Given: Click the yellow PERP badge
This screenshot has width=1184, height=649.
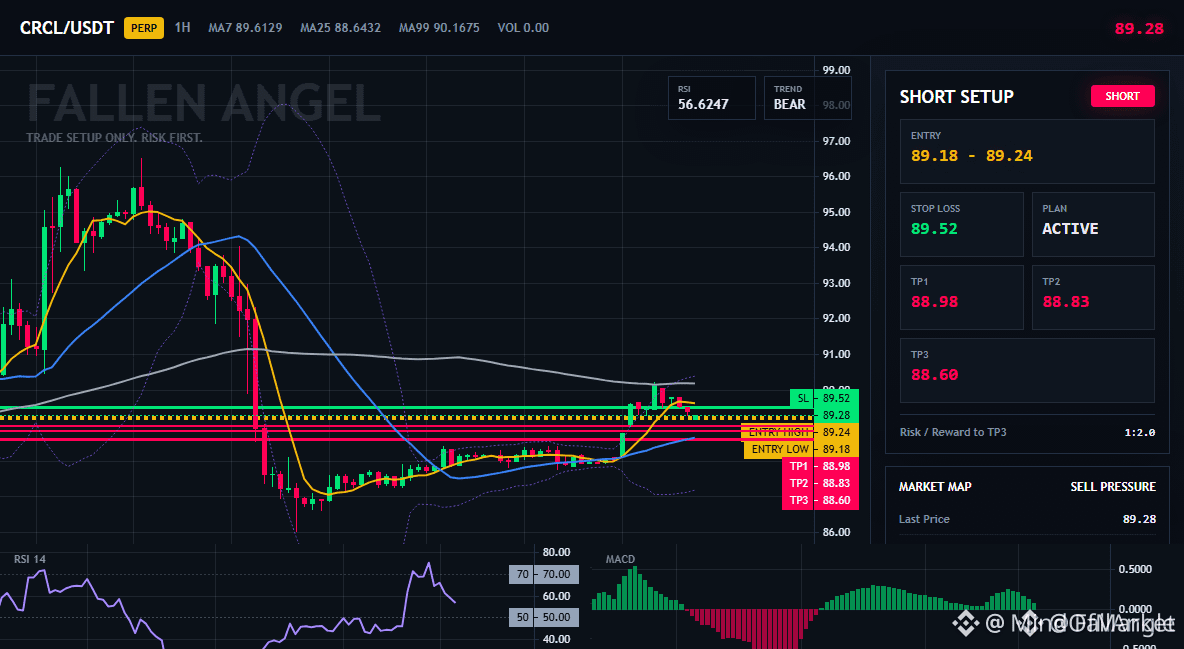Looking at the screenshot, I should click(144, 28).
